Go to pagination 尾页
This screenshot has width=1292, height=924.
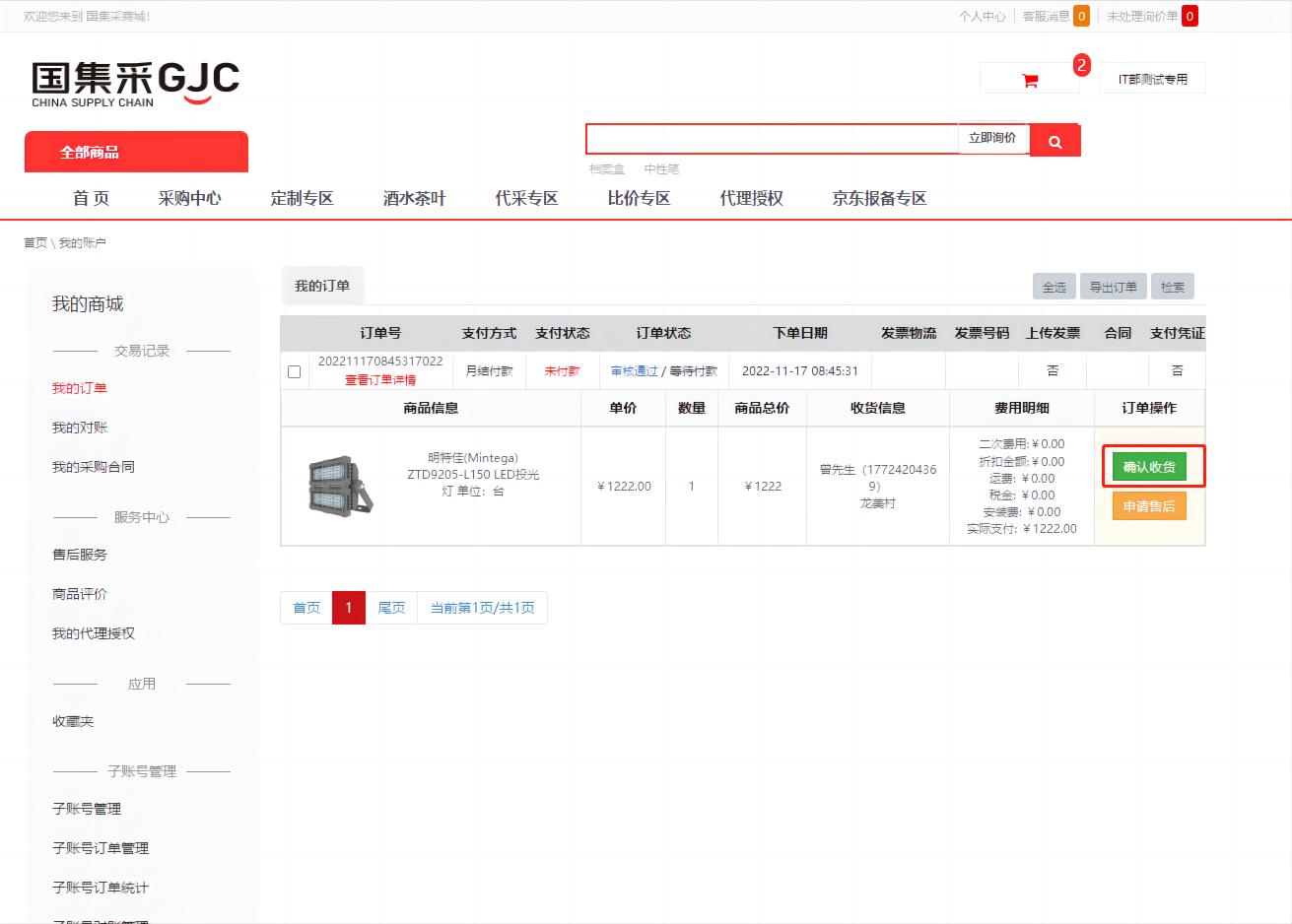[391, 608]
